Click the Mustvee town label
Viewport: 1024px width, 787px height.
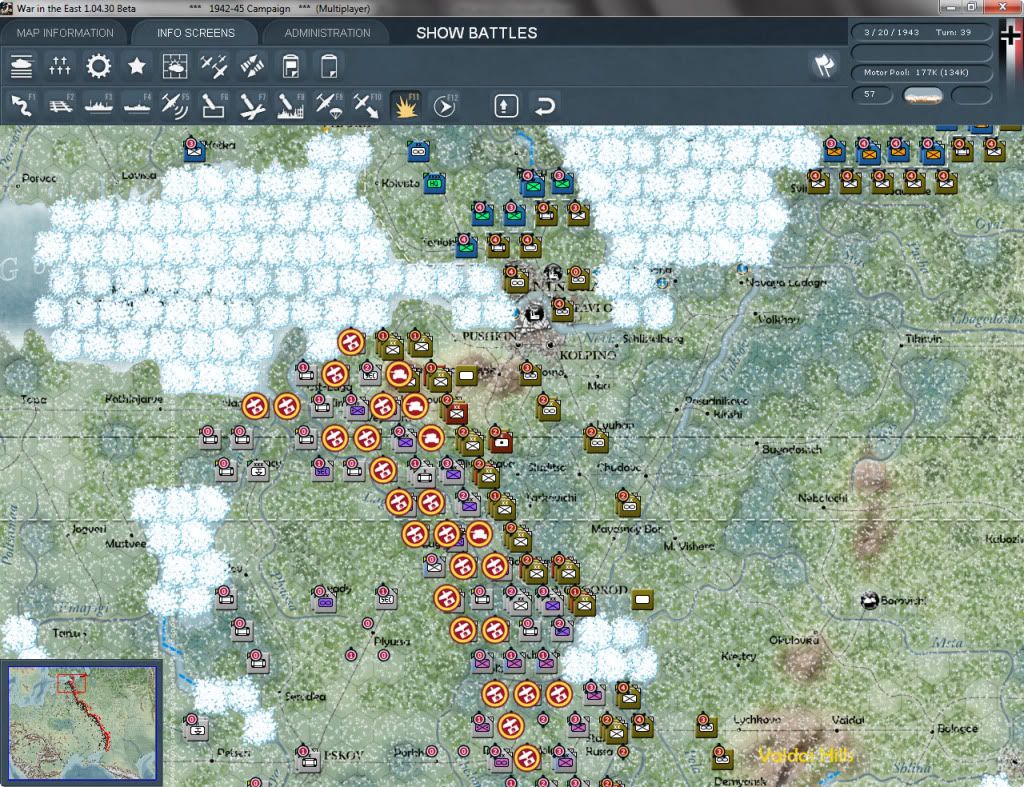pos(125,543)
